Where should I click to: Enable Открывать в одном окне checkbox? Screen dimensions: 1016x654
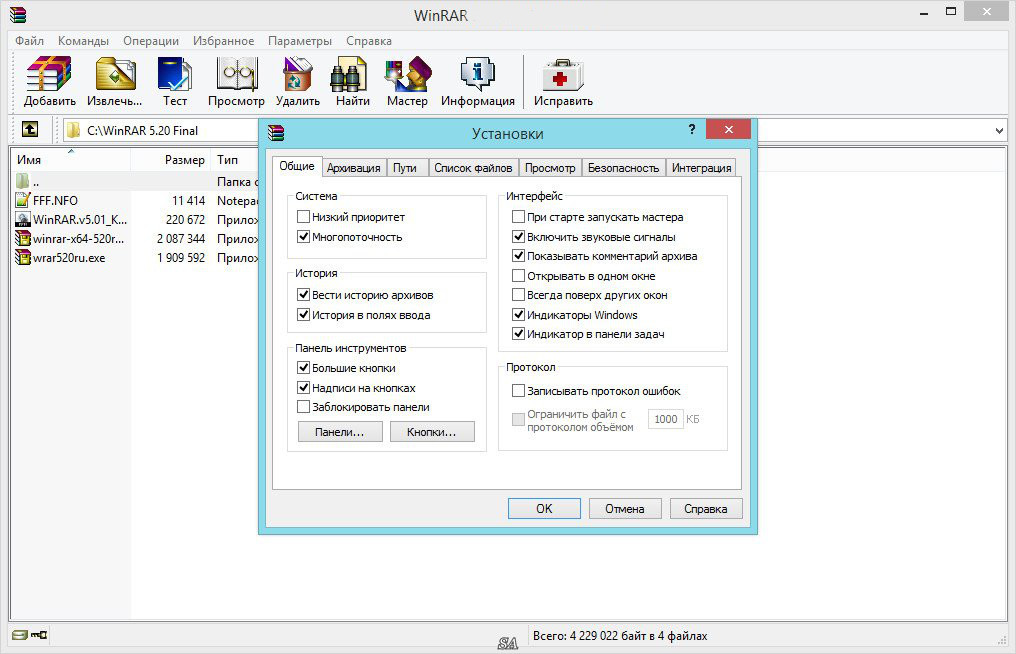[518, 275]
